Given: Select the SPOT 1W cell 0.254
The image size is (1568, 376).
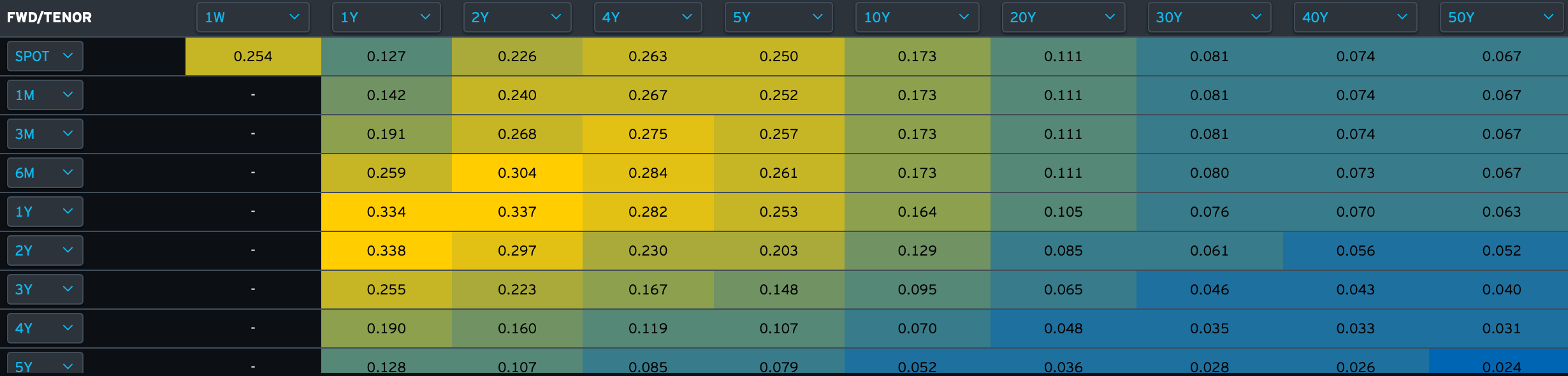Looking at the screenshot, I should [253, 56].
